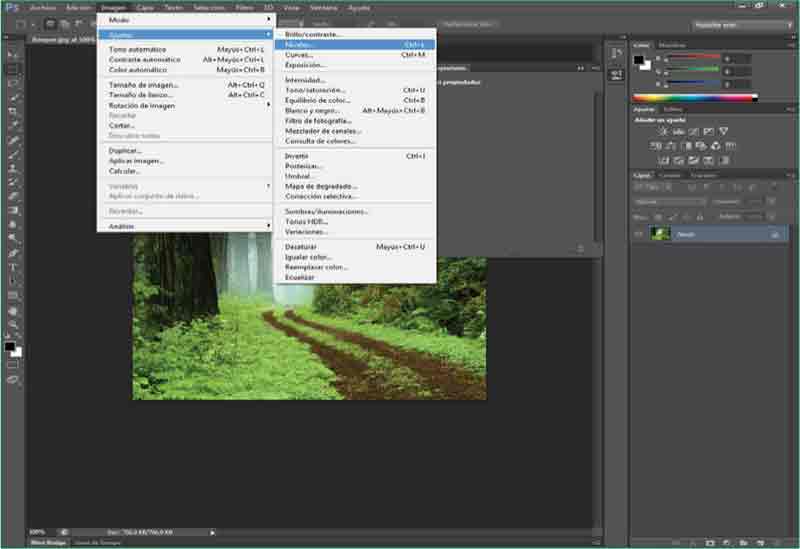Select the Rectangular Marquee tool
Viewport: 800px width, 549px height.
13,69
